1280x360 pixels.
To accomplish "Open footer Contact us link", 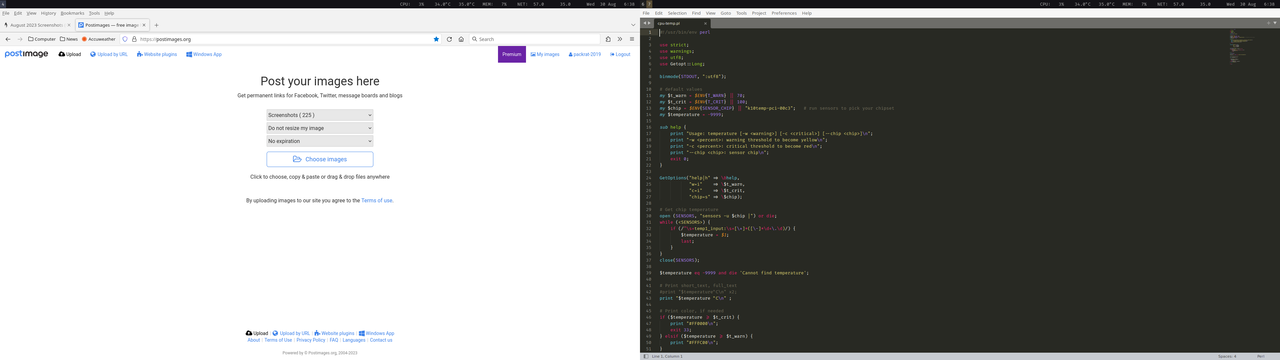I will click(x=381, y=340).
